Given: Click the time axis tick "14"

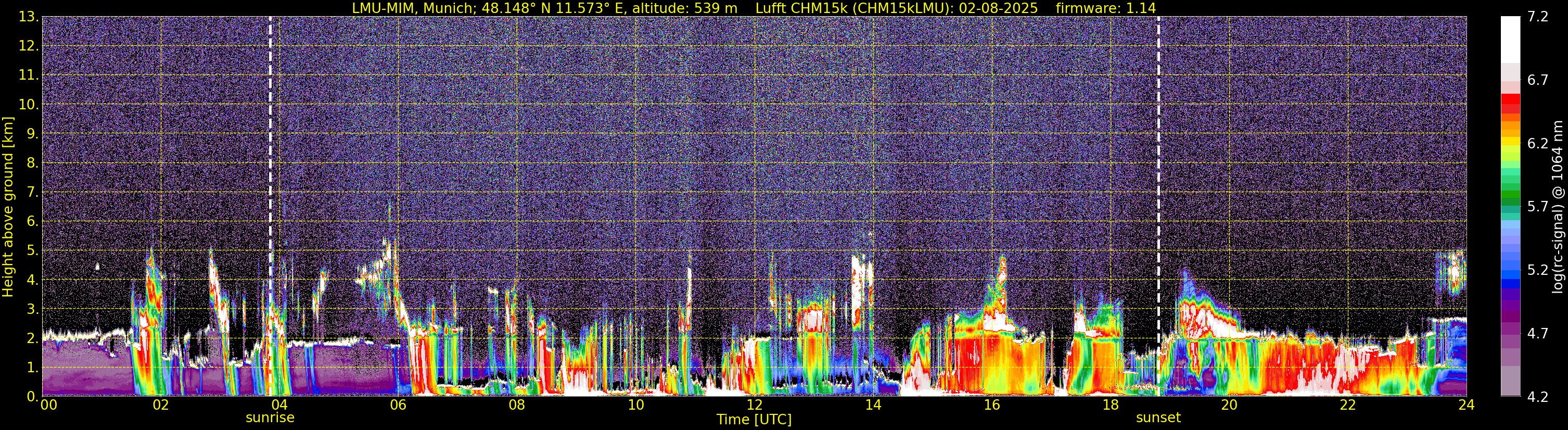Looking at the screenshot, I should pyautogui.click(x=873, y=405).
